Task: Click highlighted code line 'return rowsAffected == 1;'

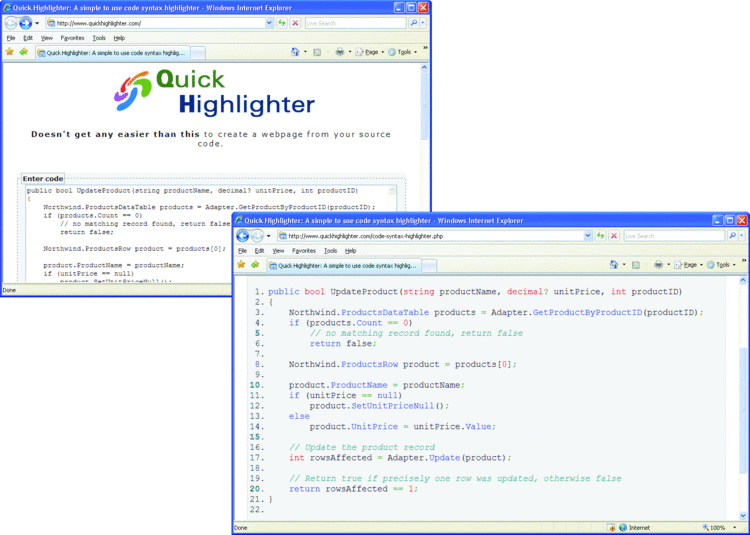Action: (x=353, y=489)
